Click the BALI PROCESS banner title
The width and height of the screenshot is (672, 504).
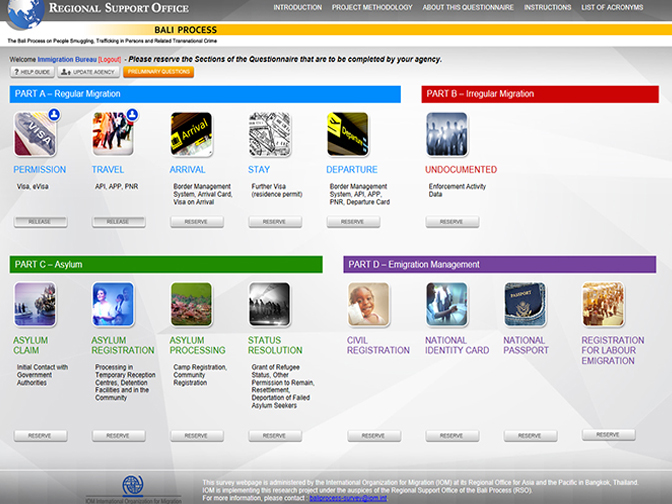[186, 30]
